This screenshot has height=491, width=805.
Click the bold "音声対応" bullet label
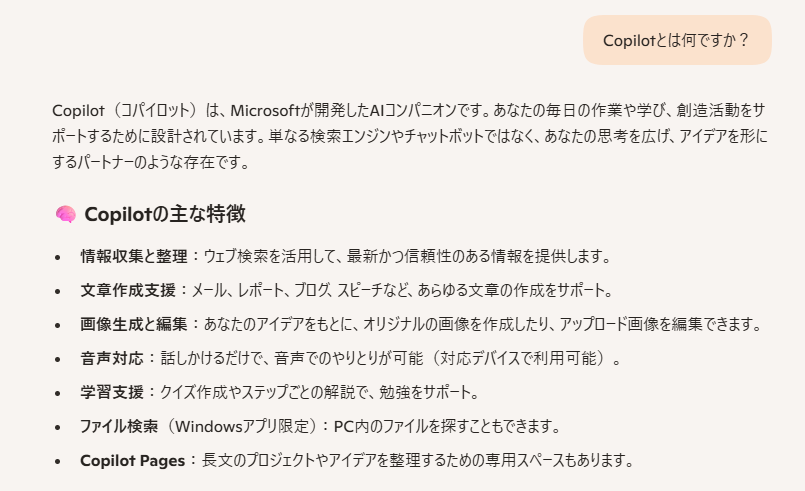pos(112,358)
